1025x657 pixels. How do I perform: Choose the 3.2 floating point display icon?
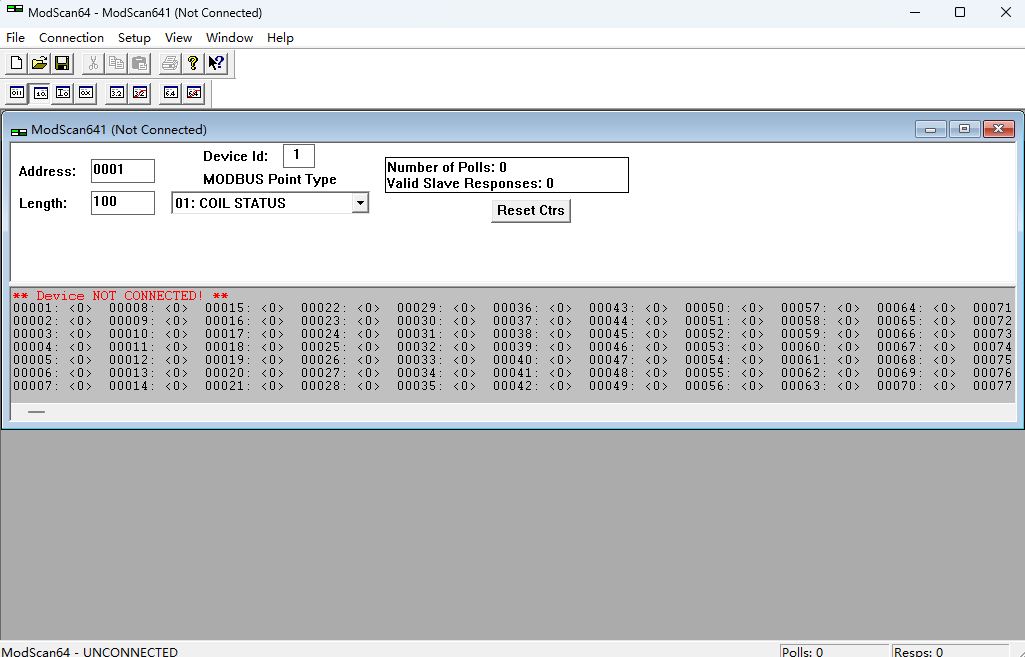[x=117, y=93]
